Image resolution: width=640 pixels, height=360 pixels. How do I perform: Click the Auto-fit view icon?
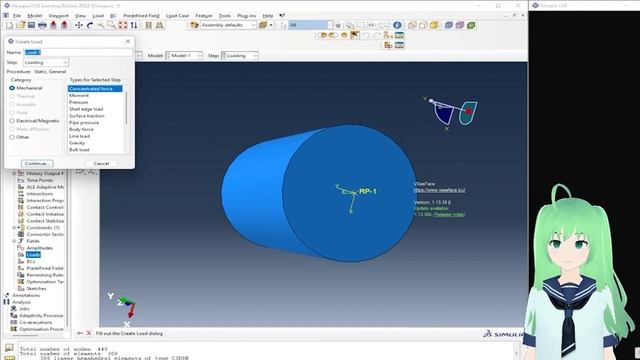[x=123, y=25]
